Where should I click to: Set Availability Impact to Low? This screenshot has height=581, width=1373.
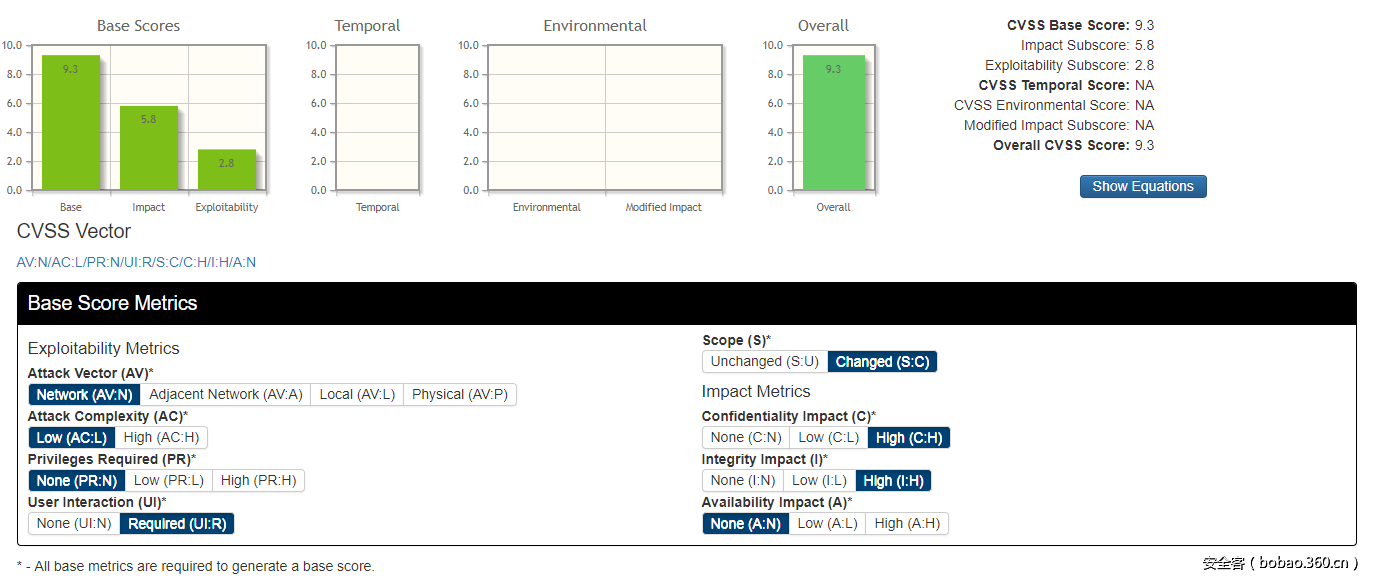coord(827,523)
